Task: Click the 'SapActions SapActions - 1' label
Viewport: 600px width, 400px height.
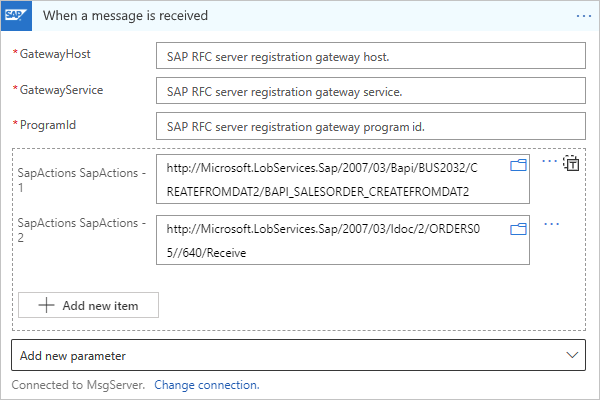Action: (x=82, y=179)
